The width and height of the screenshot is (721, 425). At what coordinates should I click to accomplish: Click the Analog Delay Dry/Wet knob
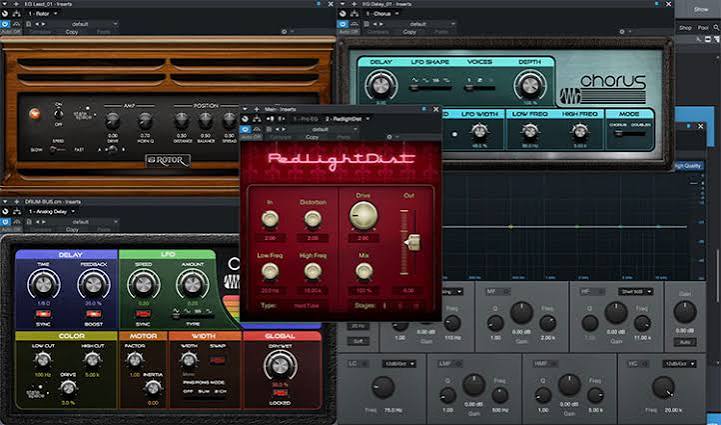280,366
